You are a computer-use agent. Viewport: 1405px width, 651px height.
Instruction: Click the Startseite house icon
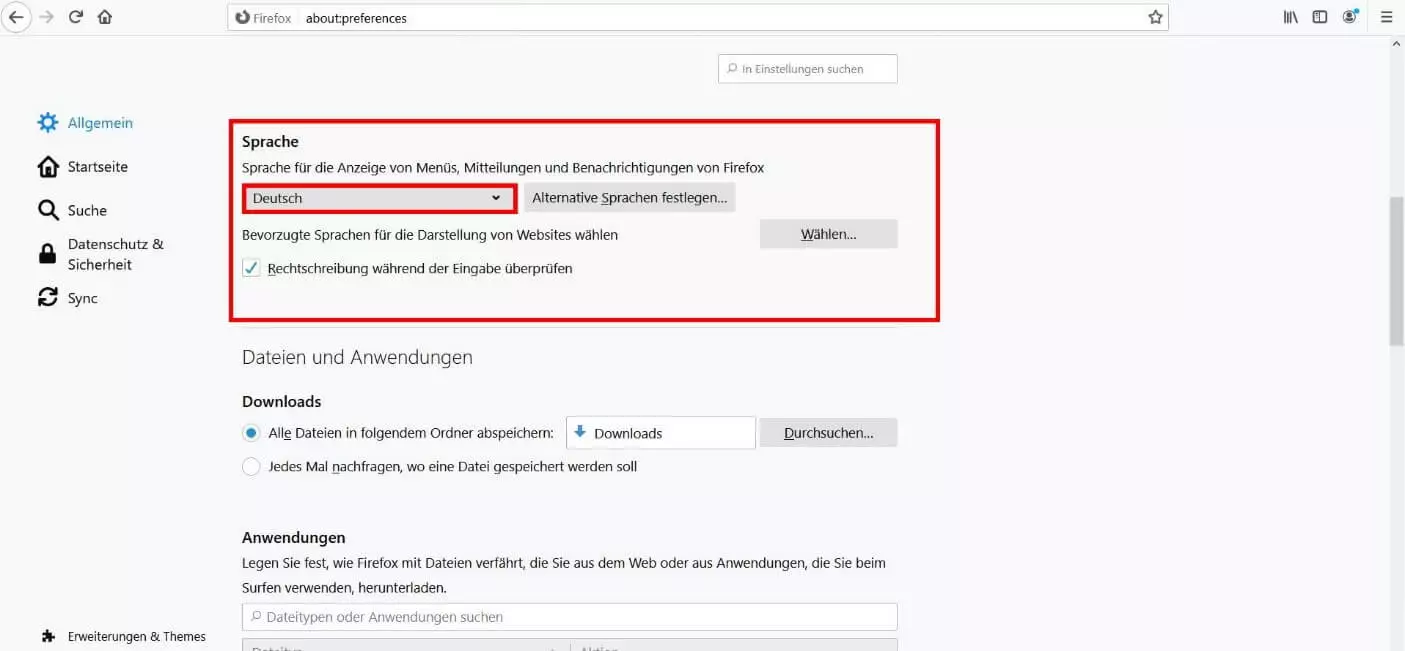coord(48,167)
